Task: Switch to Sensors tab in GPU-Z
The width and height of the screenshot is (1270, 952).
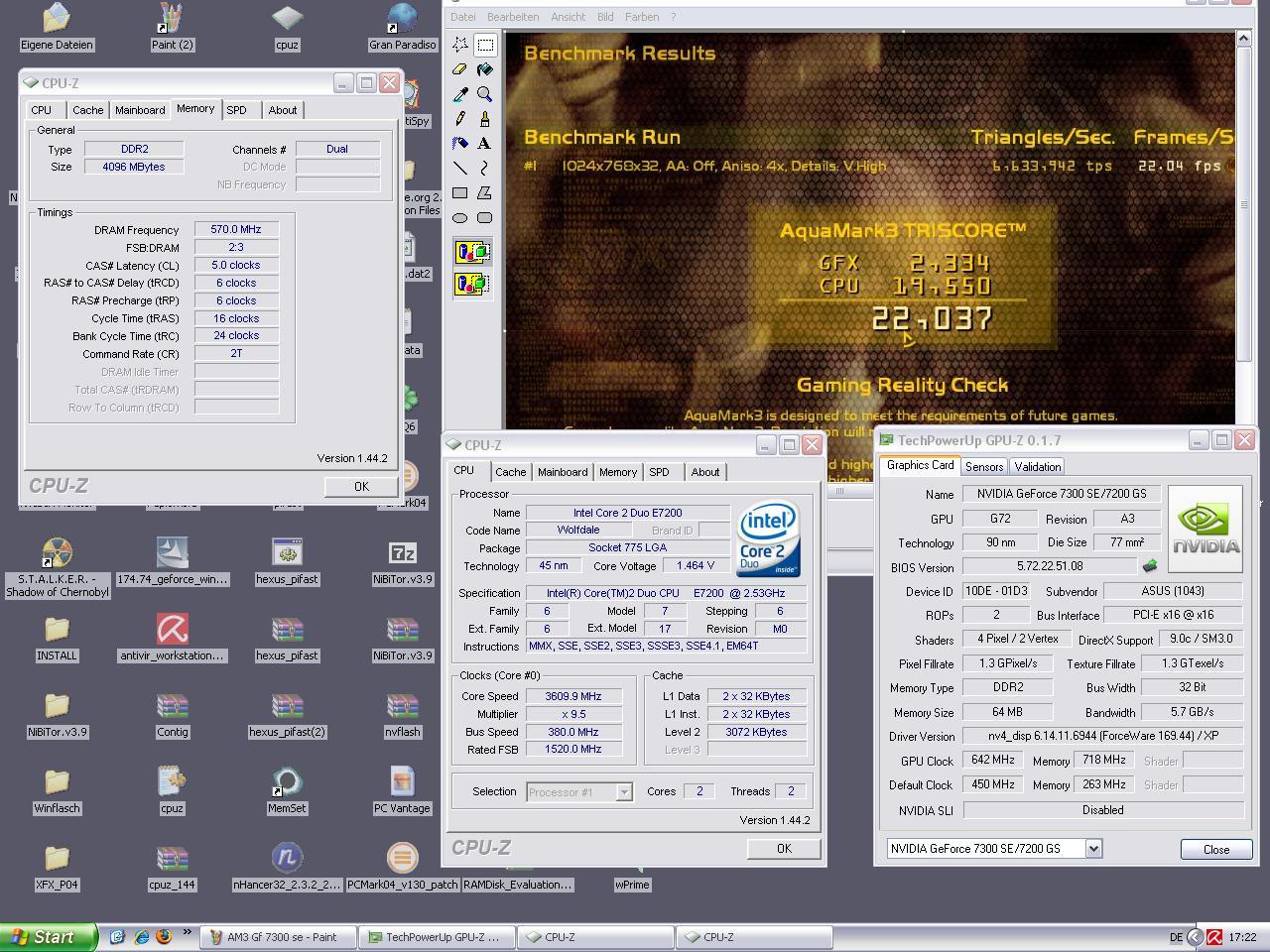Action: point(983,466)
